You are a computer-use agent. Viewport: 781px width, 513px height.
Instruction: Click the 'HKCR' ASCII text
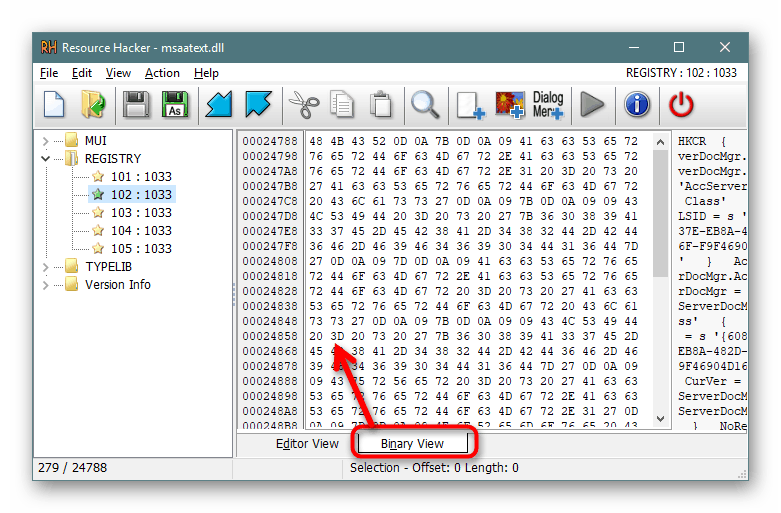pyautogui.click(x=692, y=141)
